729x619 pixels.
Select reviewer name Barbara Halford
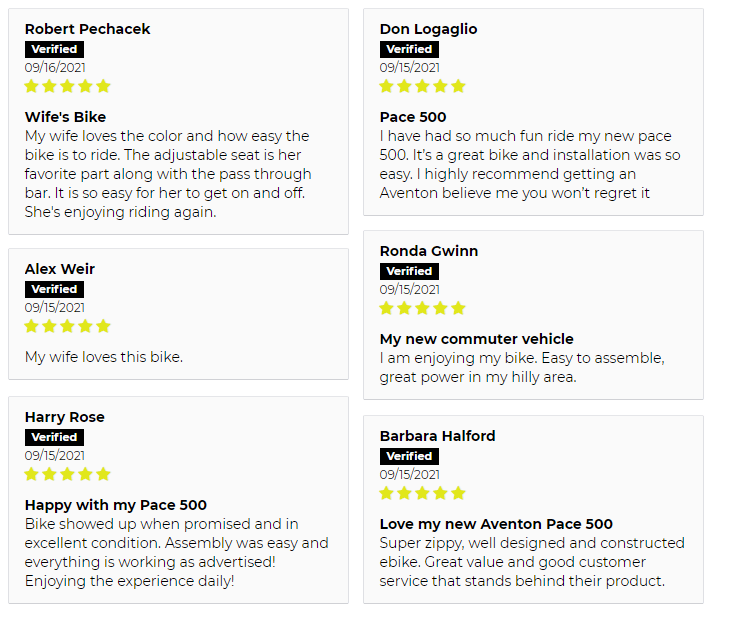437,436
